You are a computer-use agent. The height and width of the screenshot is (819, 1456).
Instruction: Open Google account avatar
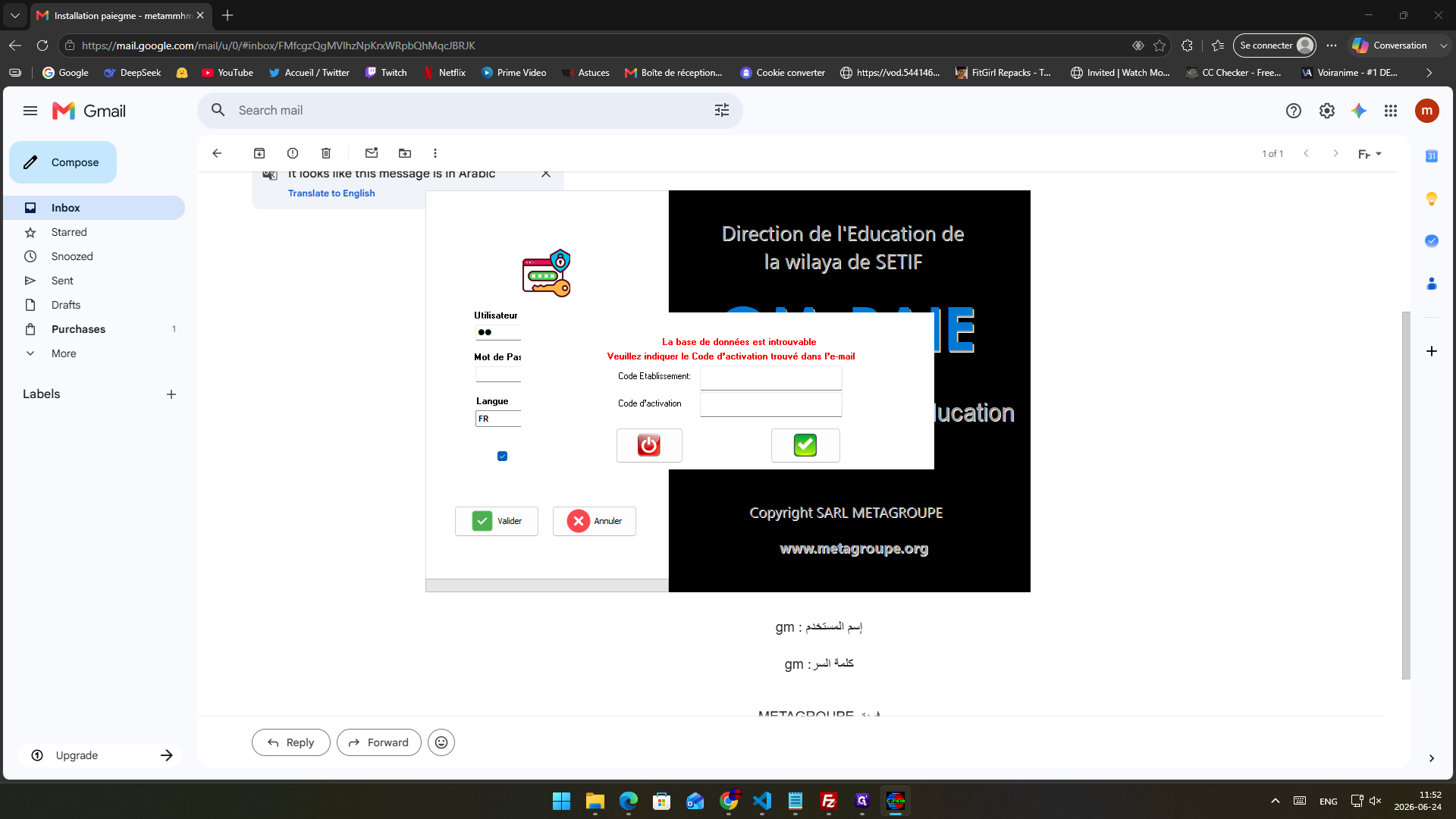click(x=1427, y=111)
